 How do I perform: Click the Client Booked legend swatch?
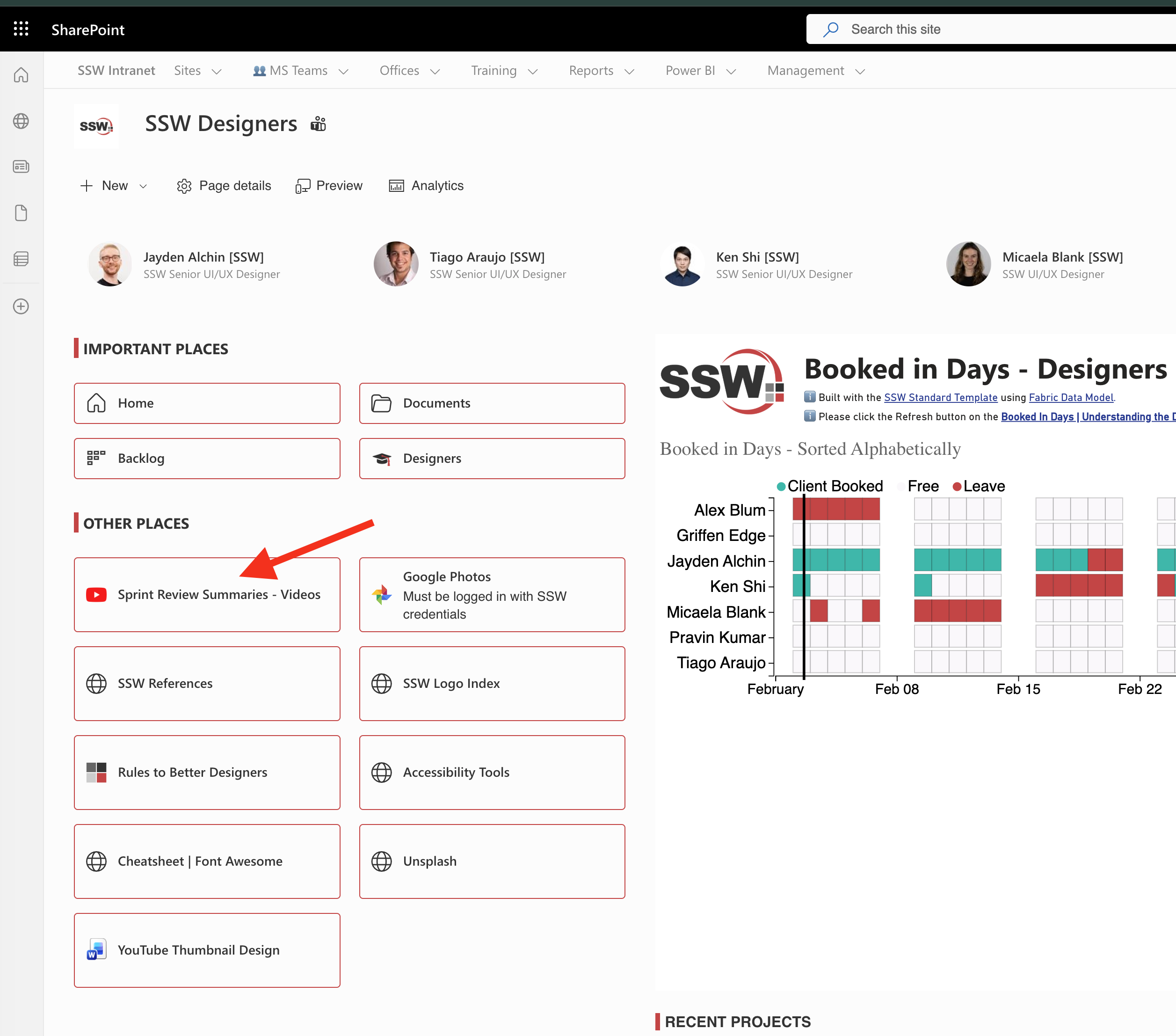(x=781, y=486)
